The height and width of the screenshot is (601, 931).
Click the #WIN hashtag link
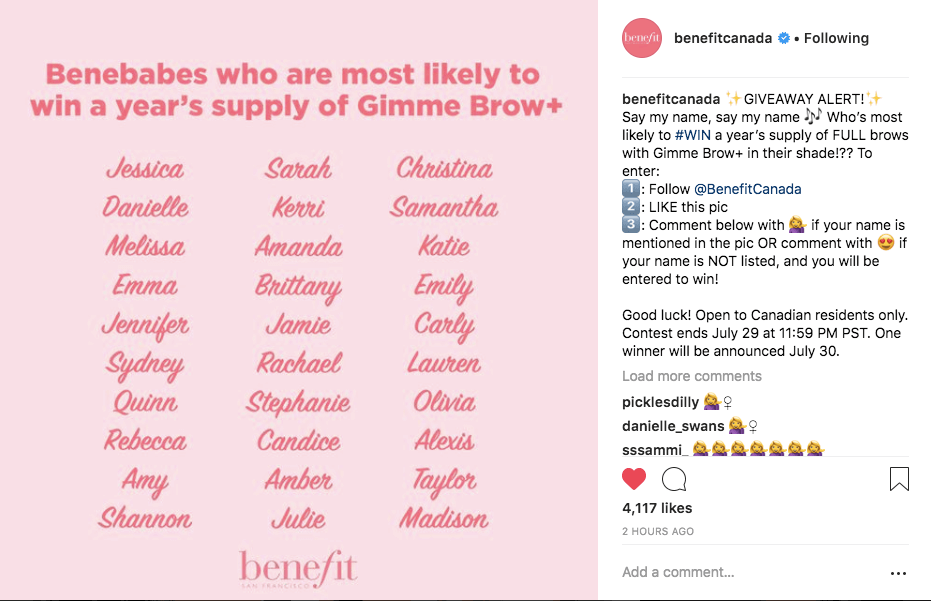pos(694,135)
